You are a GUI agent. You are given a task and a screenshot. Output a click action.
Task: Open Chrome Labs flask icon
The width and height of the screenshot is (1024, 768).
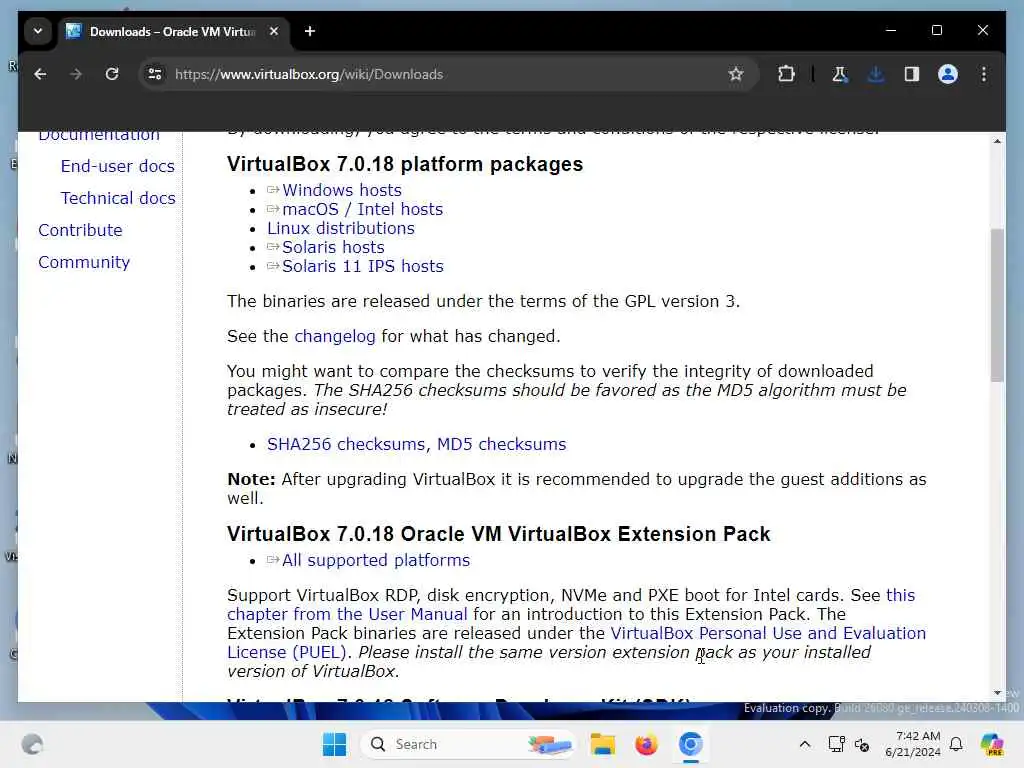point(840,74)
